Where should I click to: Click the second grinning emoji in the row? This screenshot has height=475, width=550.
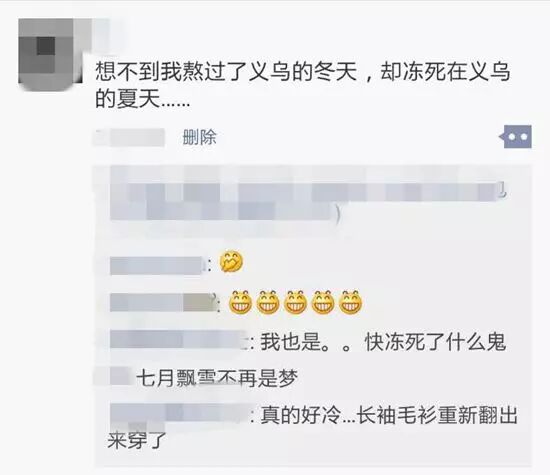pyautogui.click(x=268, y=302)
